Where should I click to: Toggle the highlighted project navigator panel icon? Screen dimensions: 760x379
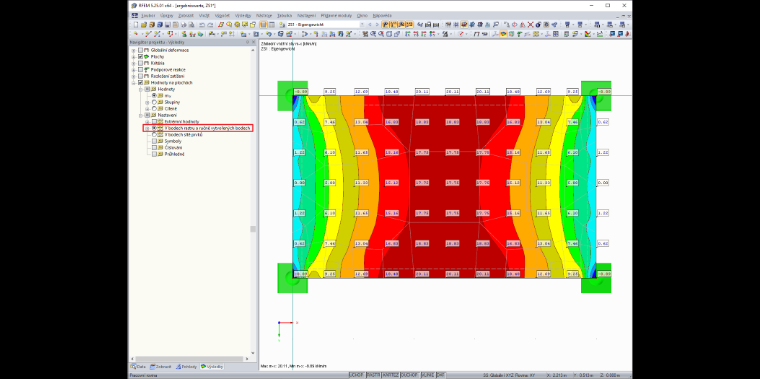(x=263, y=24)
